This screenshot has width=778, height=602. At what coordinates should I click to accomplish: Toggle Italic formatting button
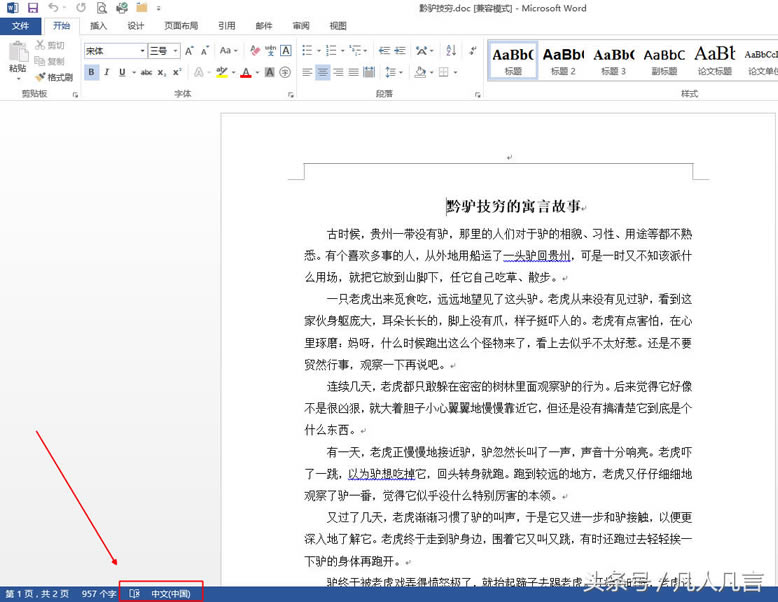click(x=107, y=72)
